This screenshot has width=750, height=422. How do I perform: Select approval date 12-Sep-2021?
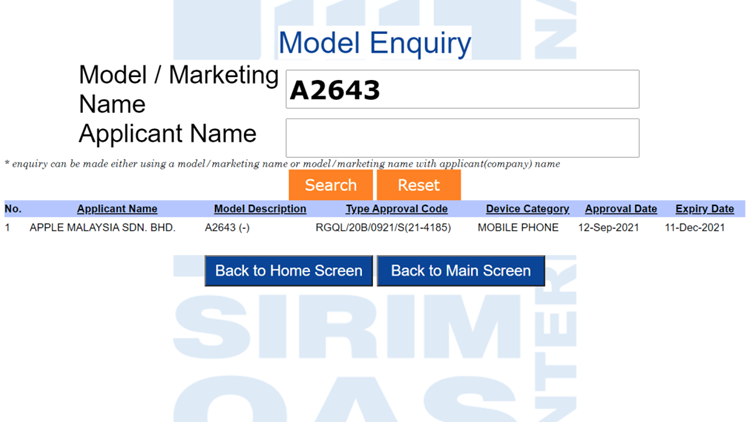point(608,228)
